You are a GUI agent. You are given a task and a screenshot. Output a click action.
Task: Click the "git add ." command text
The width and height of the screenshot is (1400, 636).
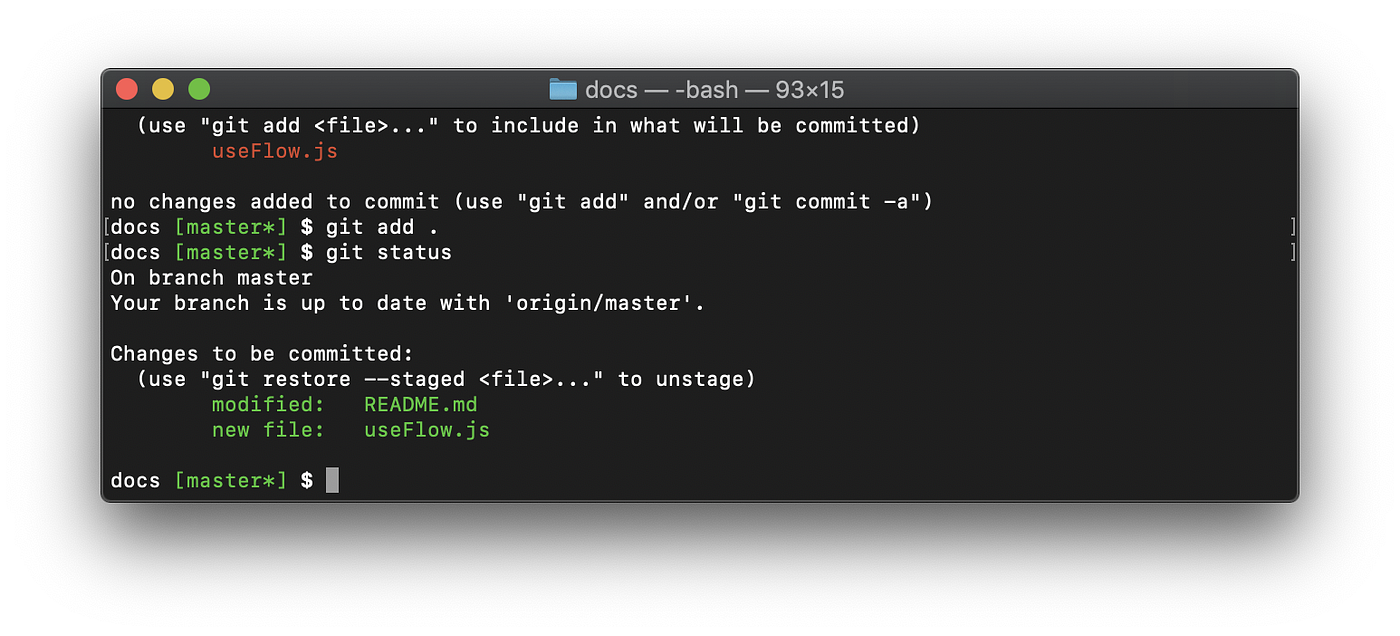[x=382, y=227]
